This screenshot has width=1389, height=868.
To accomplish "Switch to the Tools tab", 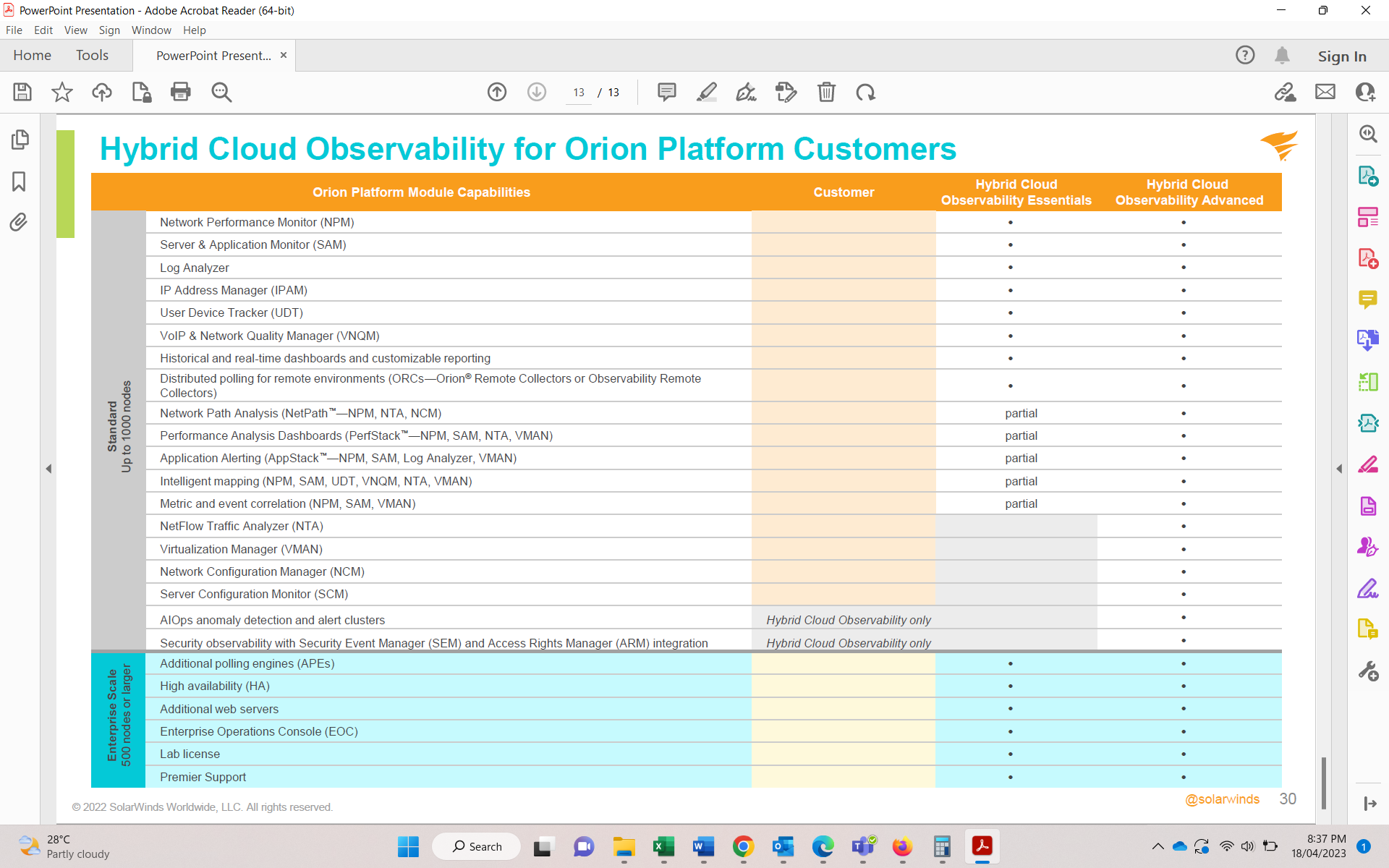I will pos(92,56).
